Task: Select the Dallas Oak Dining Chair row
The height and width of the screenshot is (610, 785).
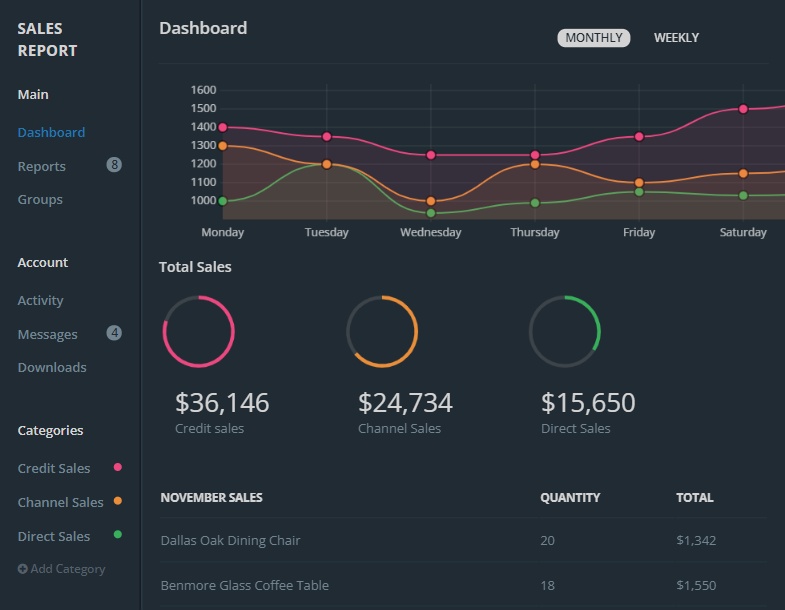Action: pyautogui.click(x=230, y=540)
